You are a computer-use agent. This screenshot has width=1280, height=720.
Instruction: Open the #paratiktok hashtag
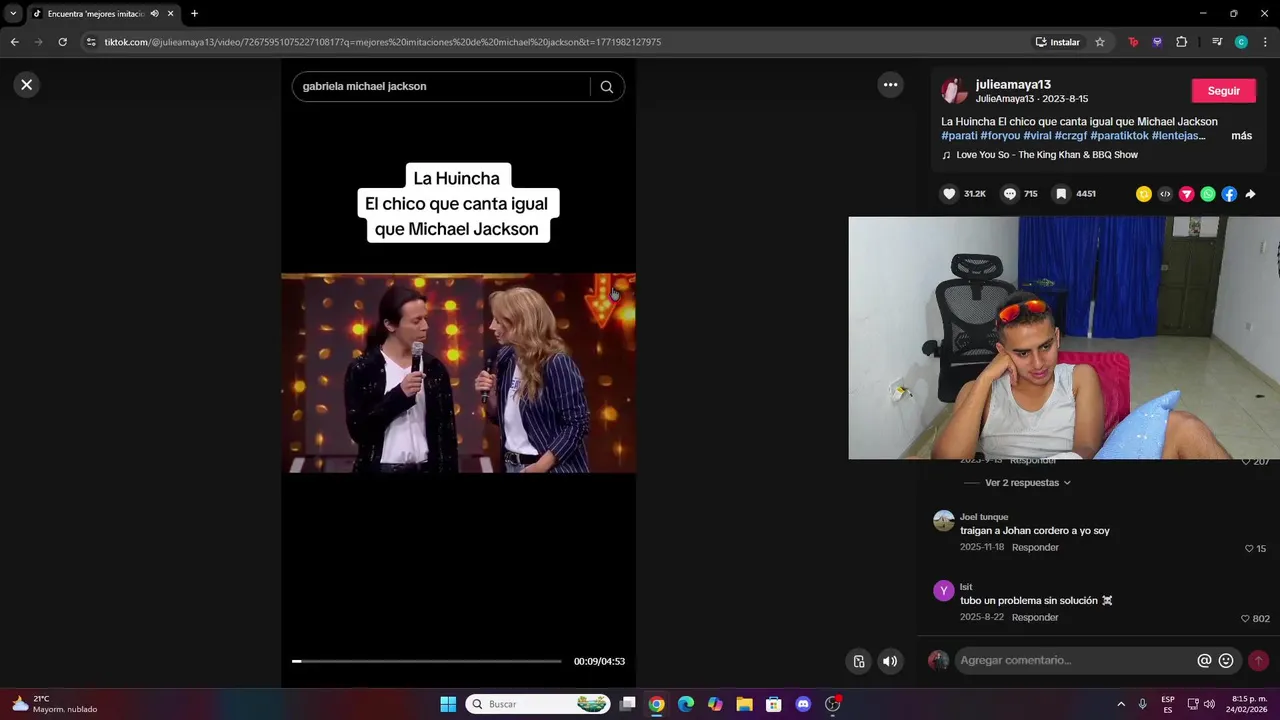(x=1119, y=136)
